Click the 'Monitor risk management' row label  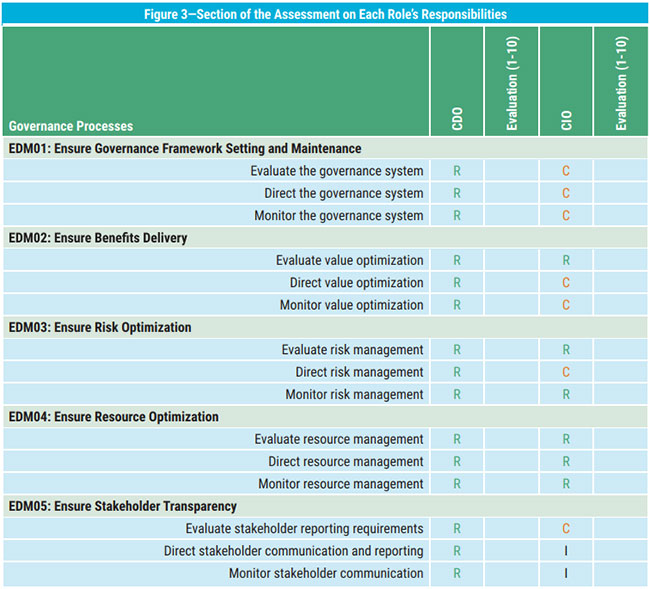(354, 394)
